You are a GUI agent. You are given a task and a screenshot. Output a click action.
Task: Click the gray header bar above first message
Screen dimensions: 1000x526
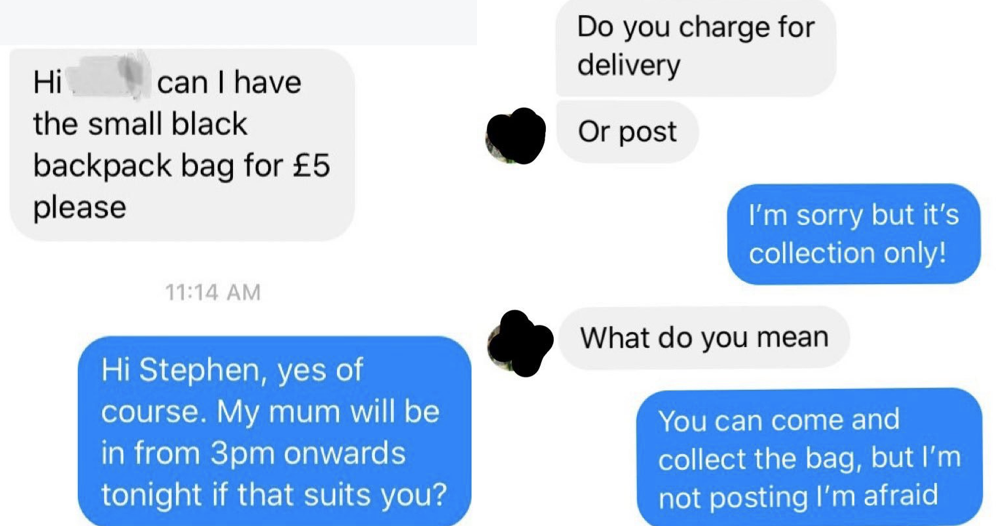pyautogui.click(x=239, y=22)
